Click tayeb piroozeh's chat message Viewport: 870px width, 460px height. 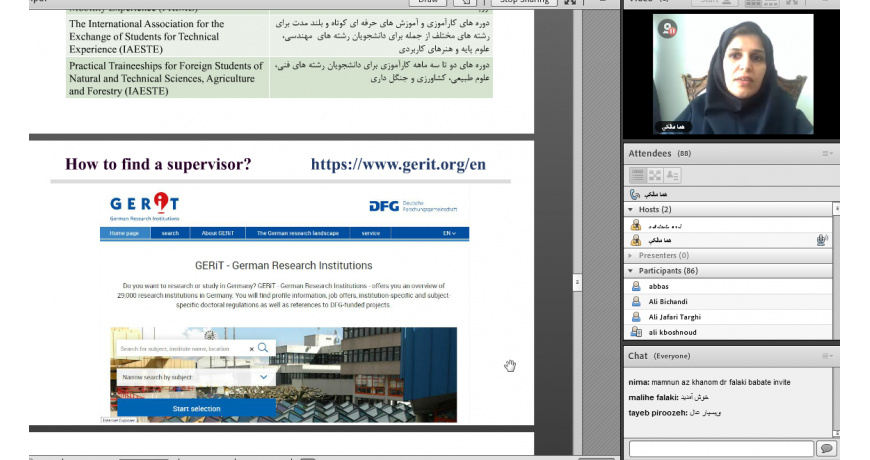click(x=675, y=413)
